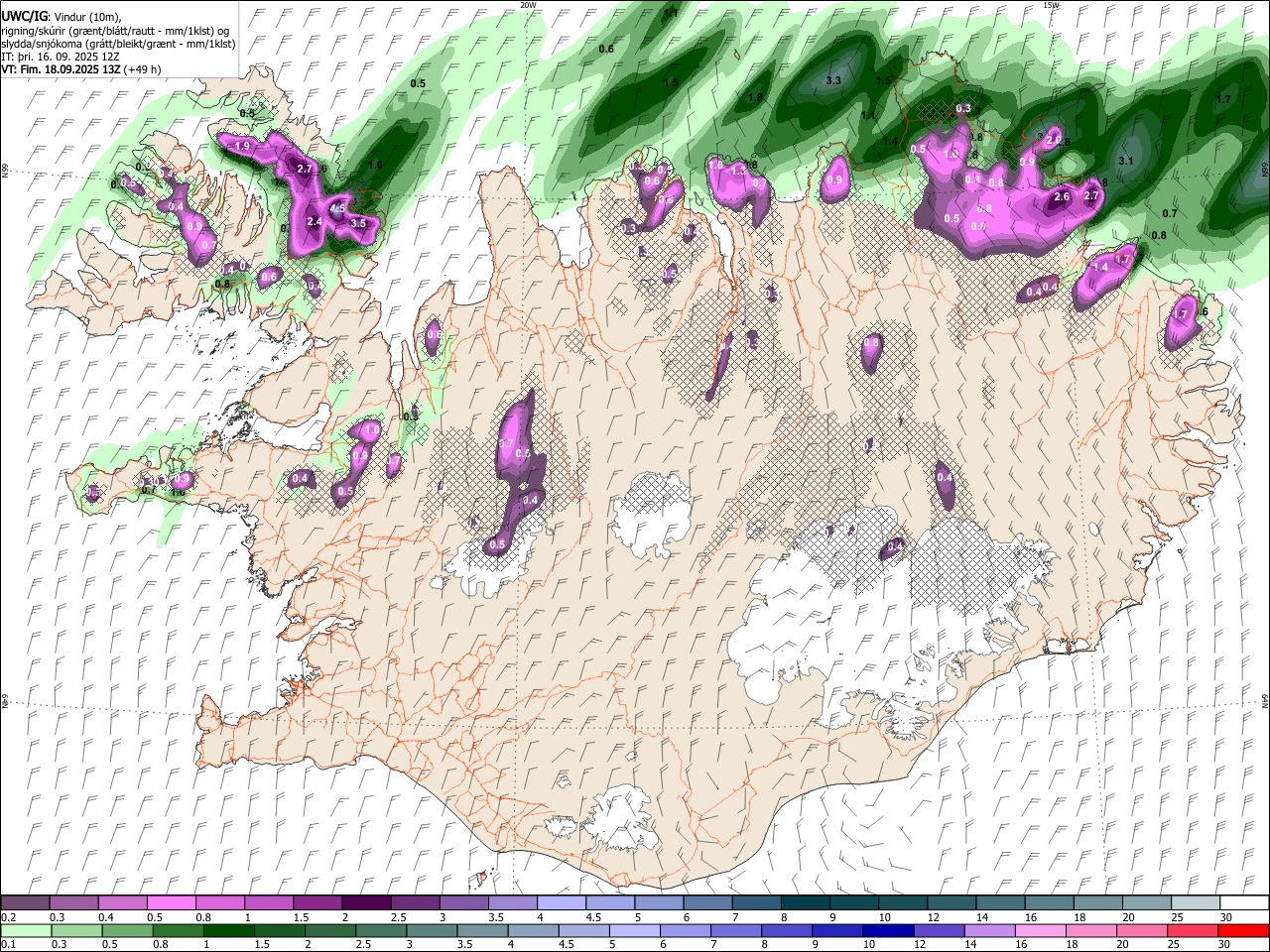Click the 1.9 snow value in the Westfjords
This screenshot has height=952, width=1270.
click(x=242, y=147)
